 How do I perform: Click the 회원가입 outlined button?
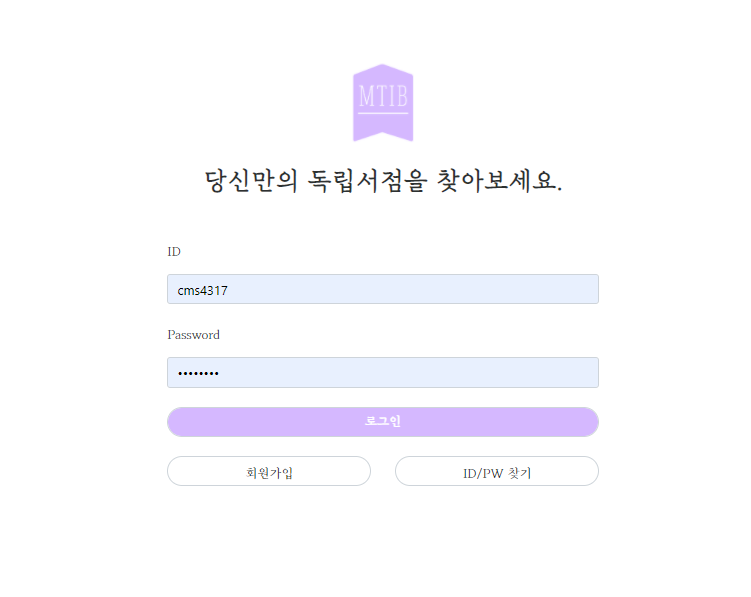point(269,471)
